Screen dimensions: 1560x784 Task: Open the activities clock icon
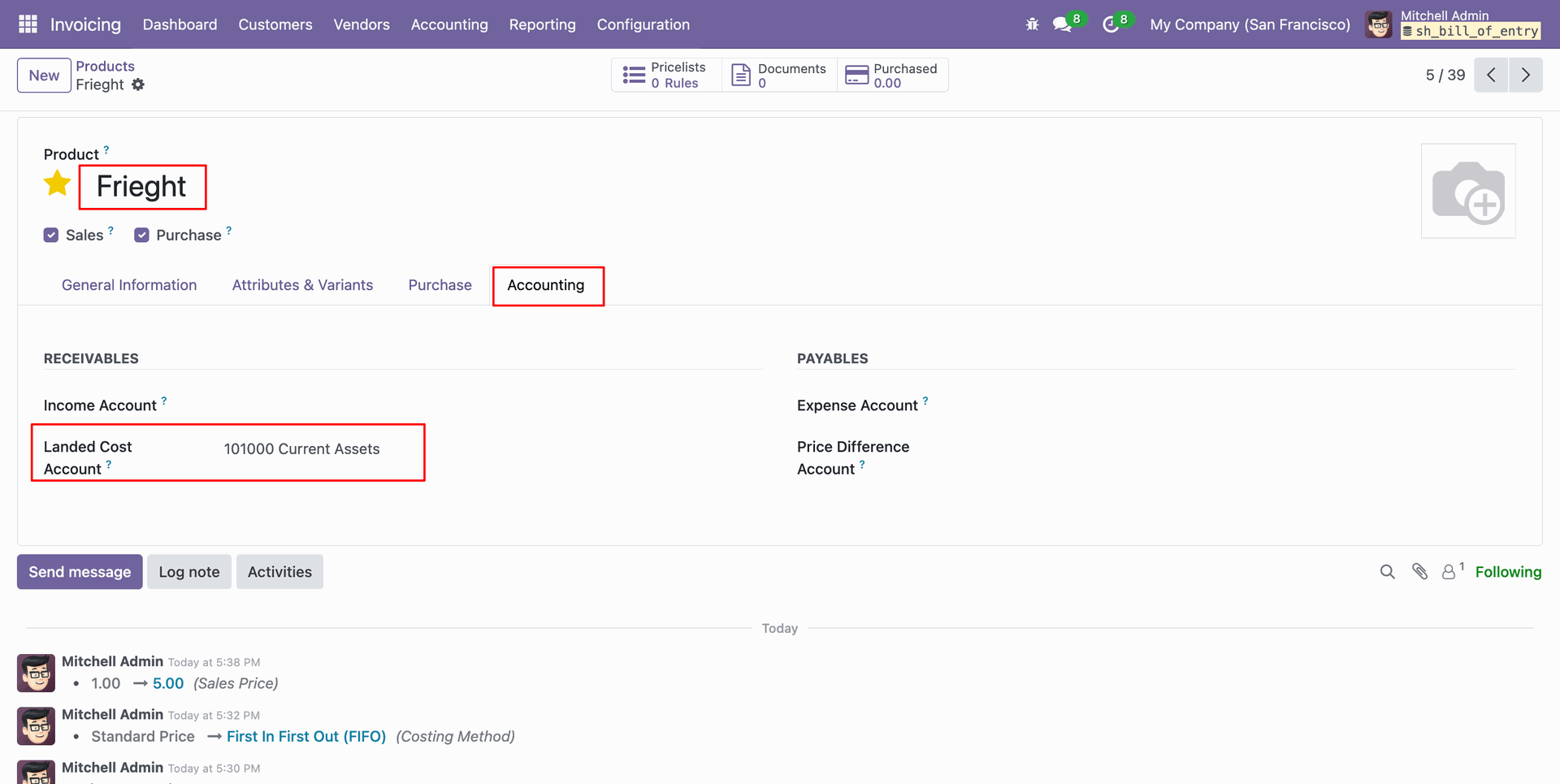click(x=1110, y=24)
